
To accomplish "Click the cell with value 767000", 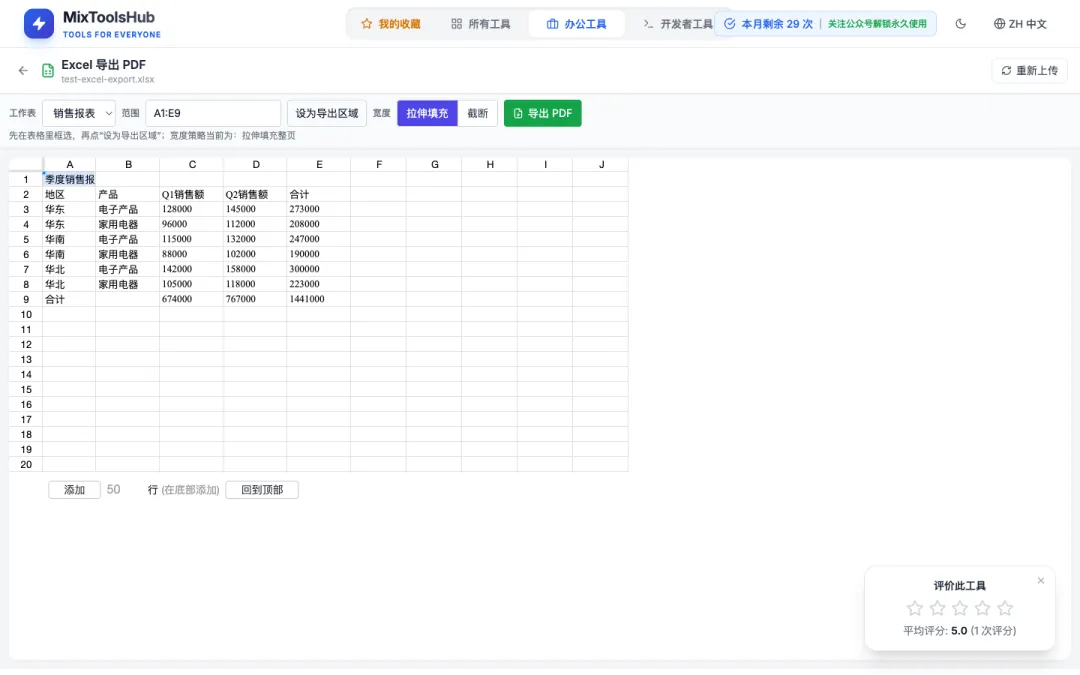I will (x=255, y=299).
